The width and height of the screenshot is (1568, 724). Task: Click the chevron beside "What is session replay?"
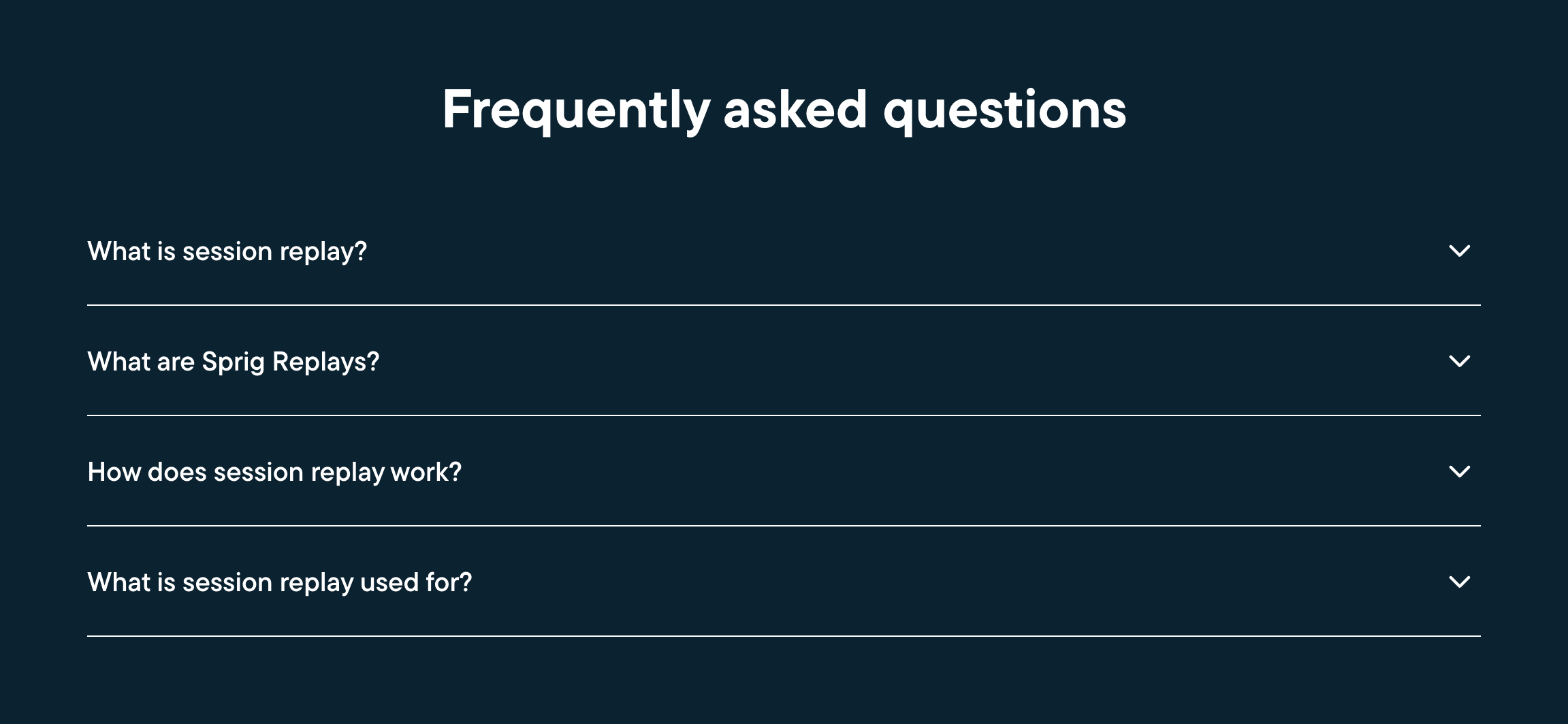click(x=1459, y=251)
